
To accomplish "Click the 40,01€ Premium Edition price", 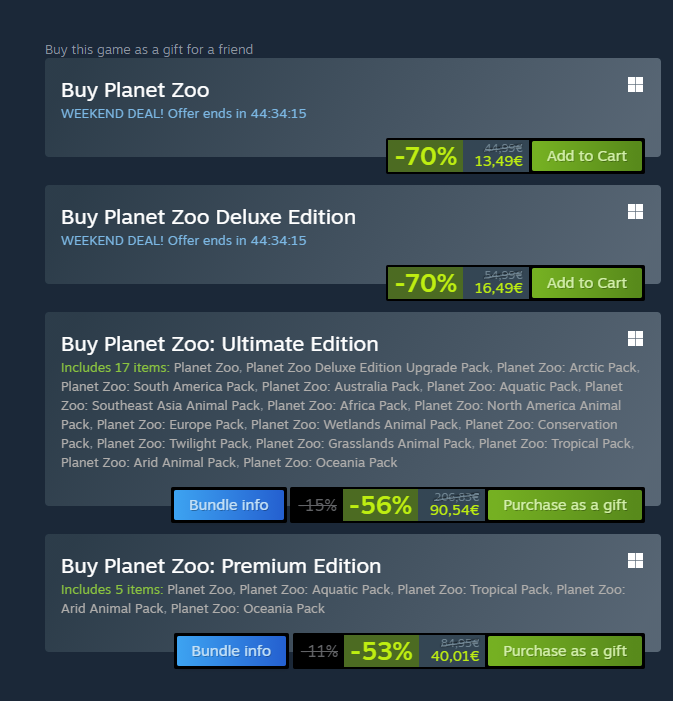I will [455, 656].
